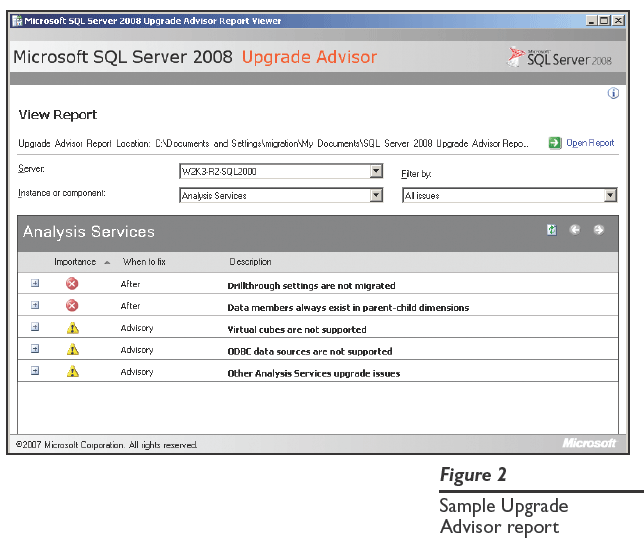
Task: Sort by the When to fix column header
Action: coord(144,262)
